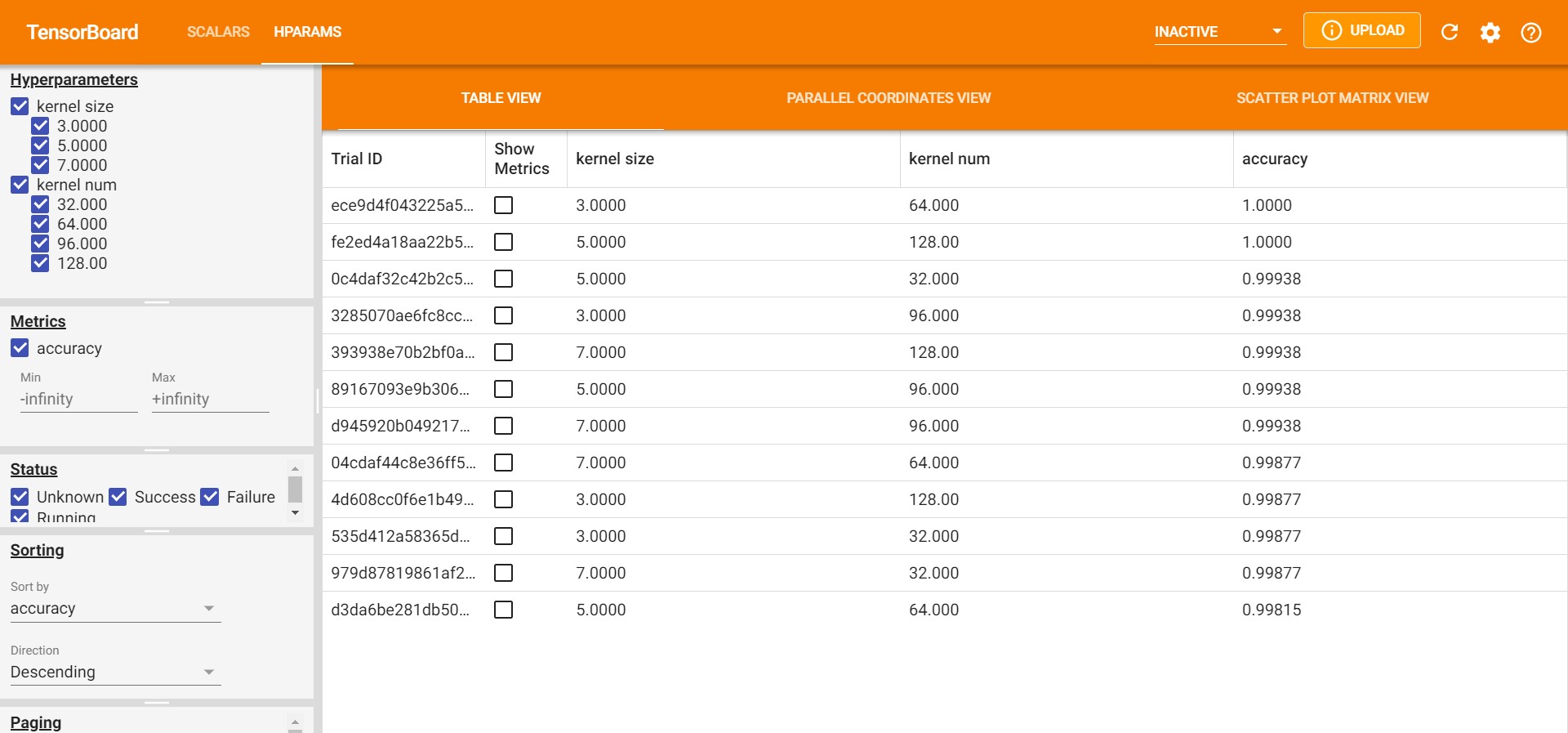1568x733 pixels.
Task: Click the Hyperparameters section heading
Action: (74, 80)
